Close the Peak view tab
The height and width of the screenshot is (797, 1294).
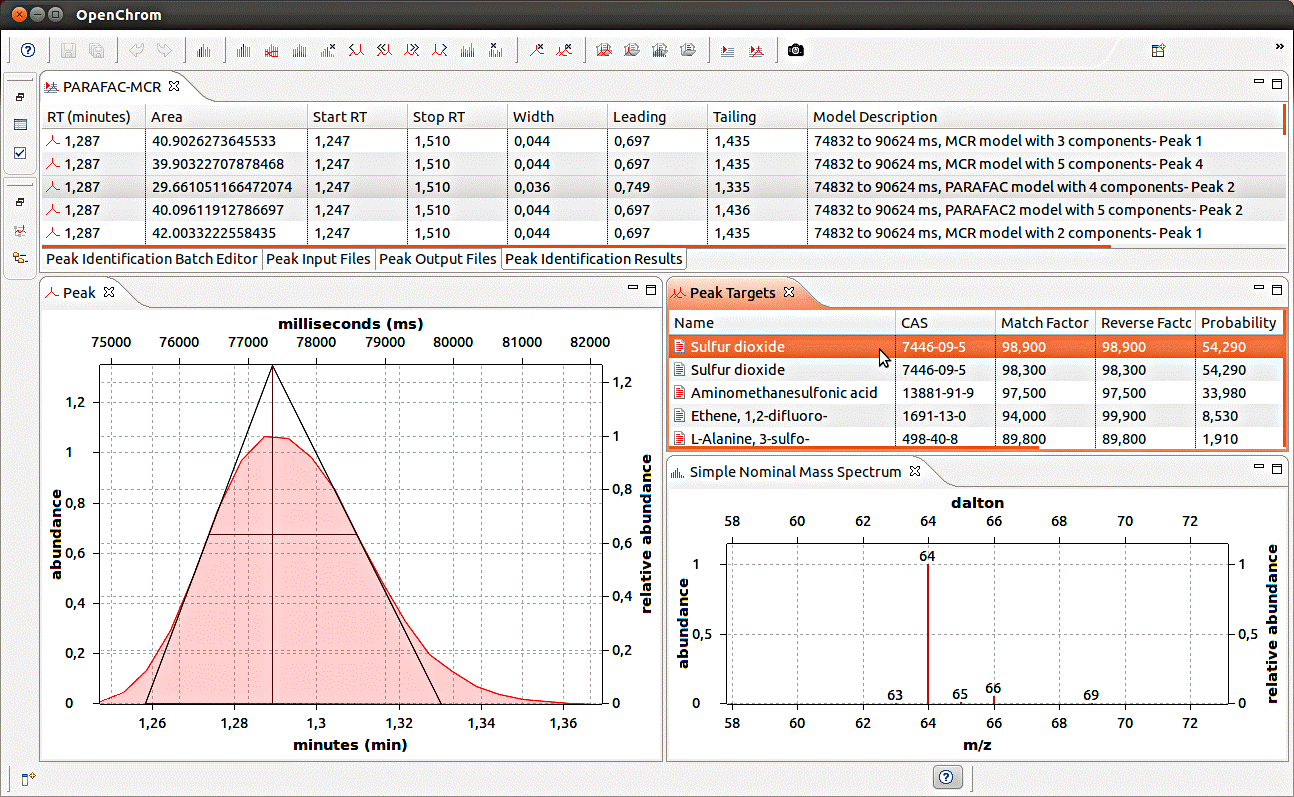(110, 292)
